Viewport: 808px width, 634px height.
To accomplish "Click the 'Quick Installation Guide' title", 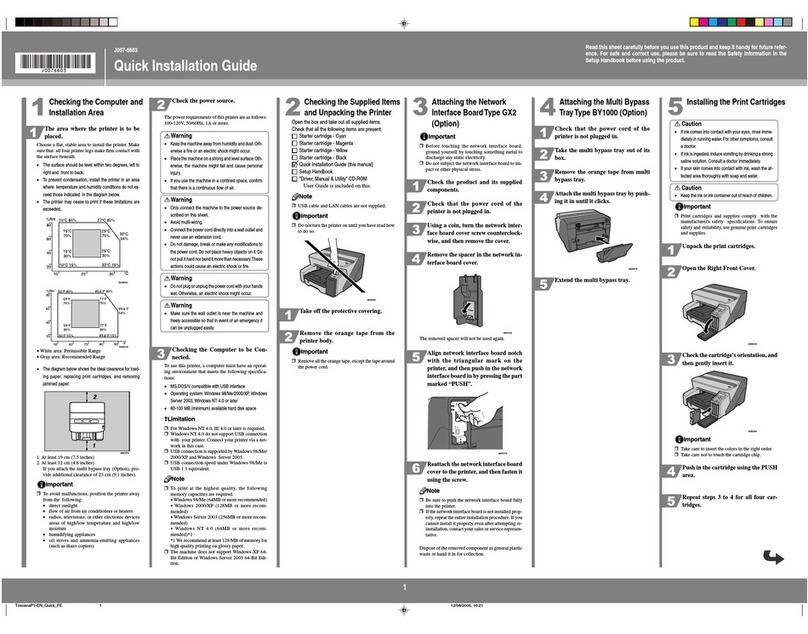I will coord(186,65).
